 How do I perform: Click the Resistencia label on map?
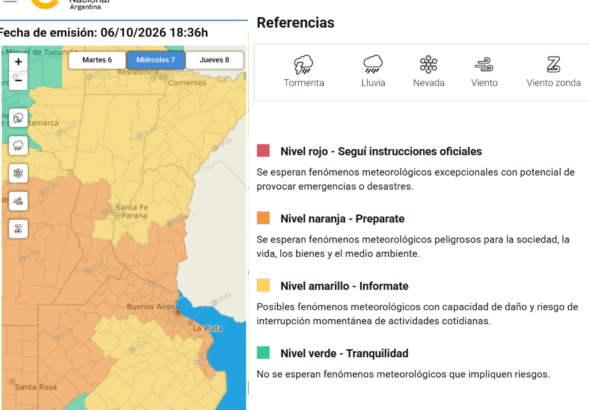coord(138,72)
